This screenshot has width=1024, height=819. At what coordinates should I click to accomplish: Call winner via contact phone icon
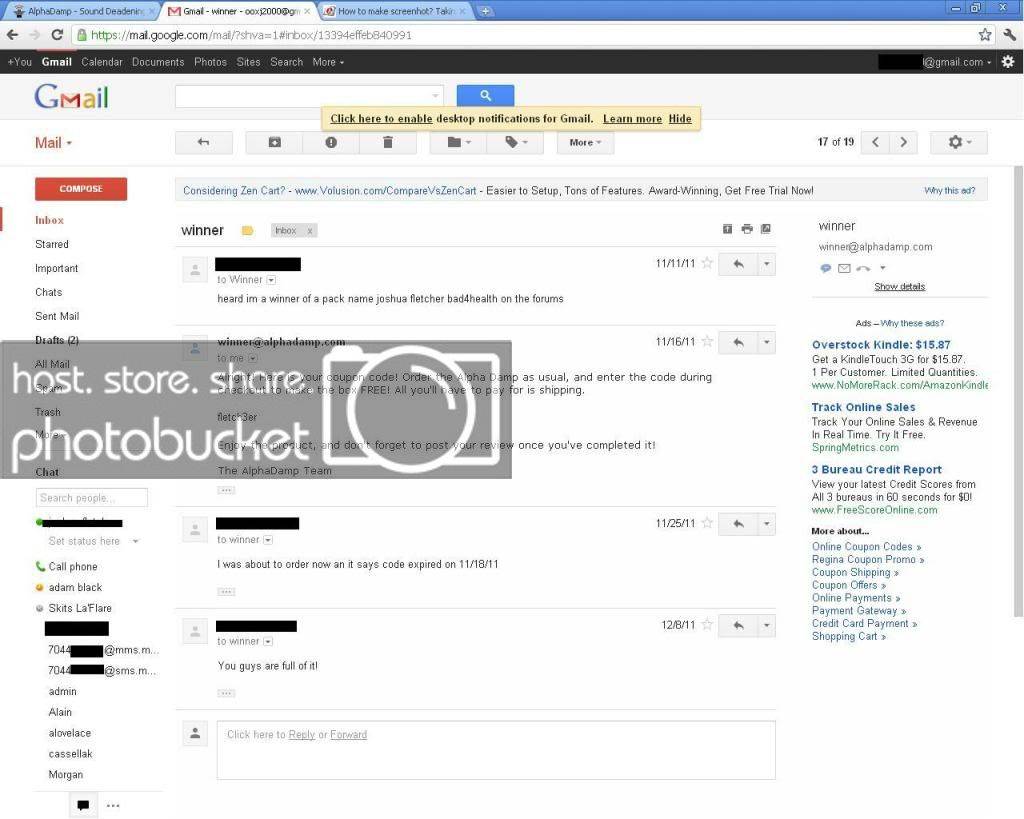pyautogui.click(x=863, y=268)
